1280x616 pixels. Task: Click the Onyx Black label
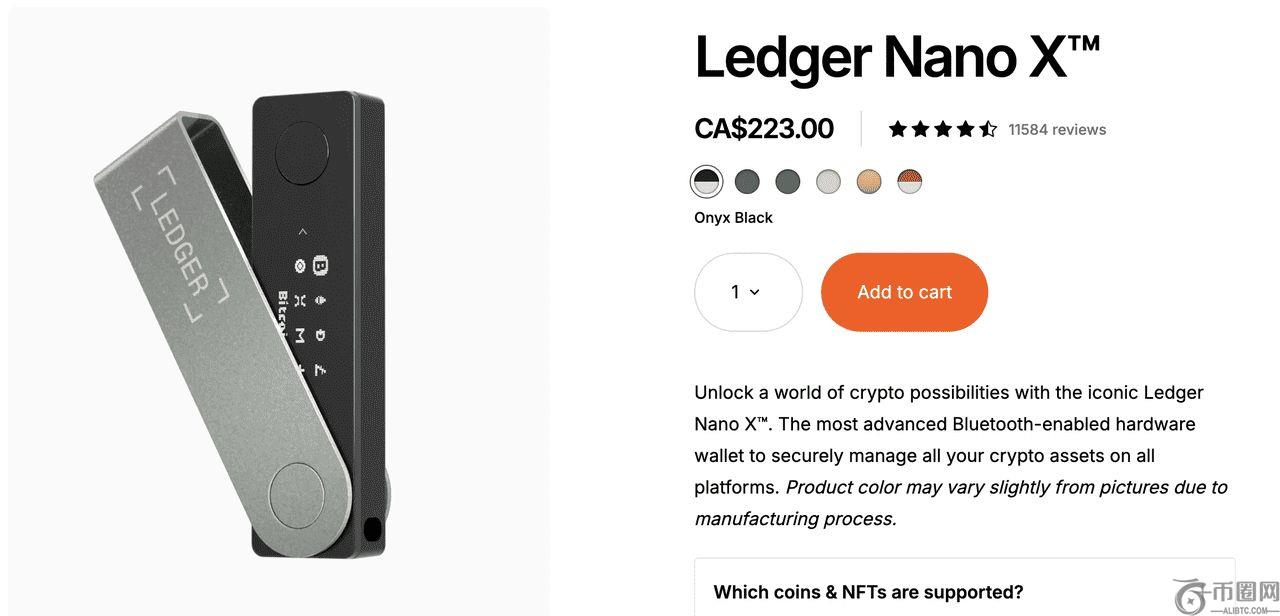(x=733, y=217)
